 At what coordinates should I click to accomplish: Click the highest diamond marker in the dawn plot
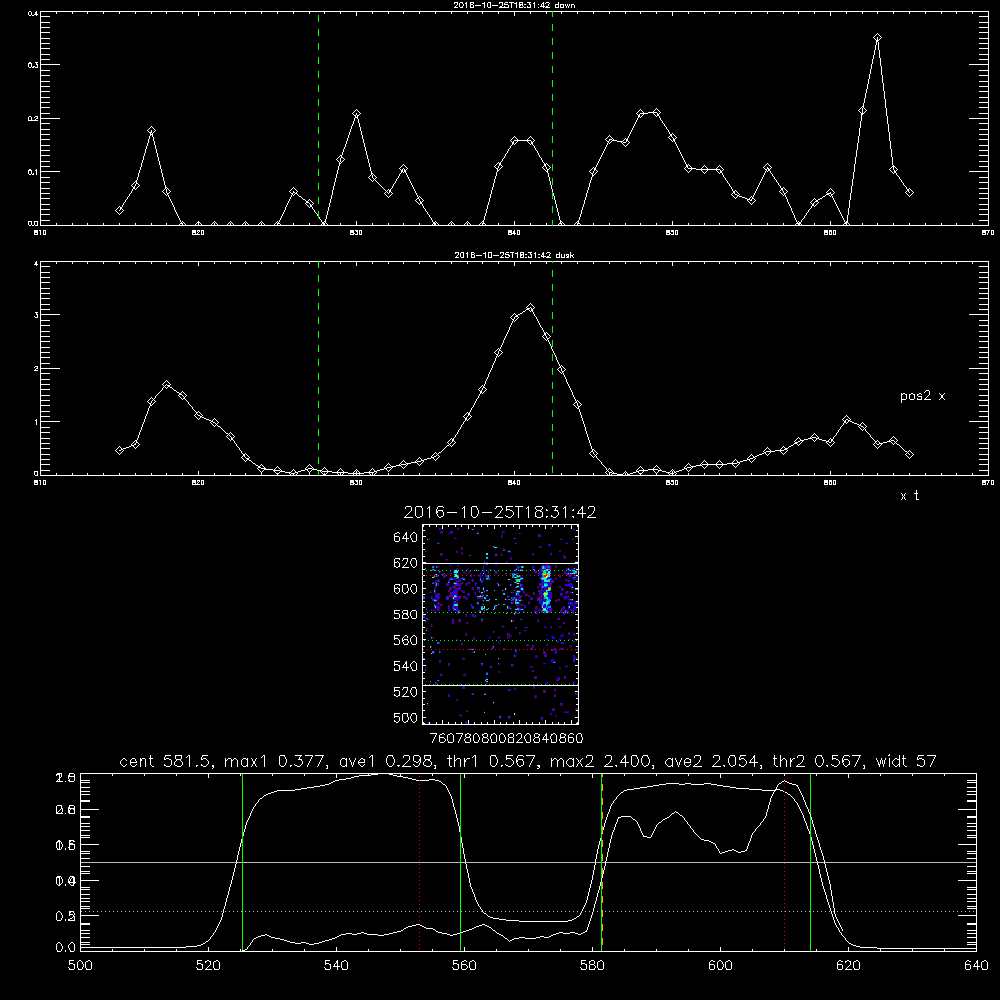[878, 38]
